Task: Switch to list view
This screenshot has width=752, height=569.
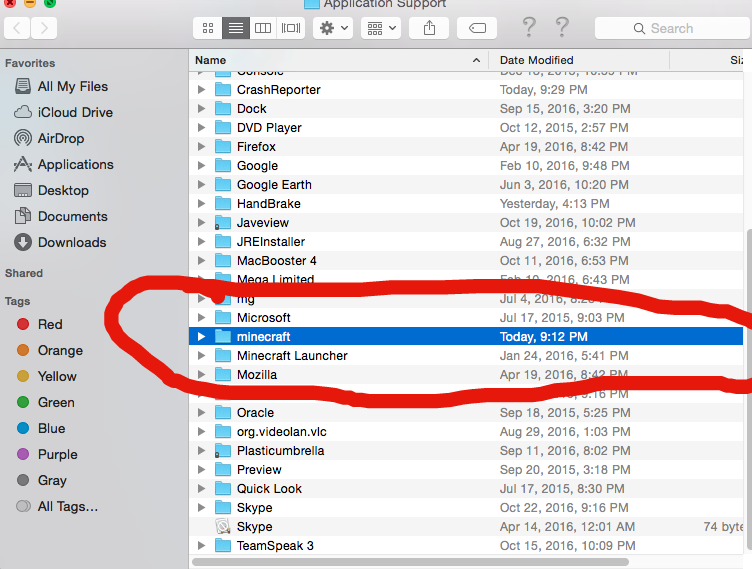Action: [x=235, y=28]
